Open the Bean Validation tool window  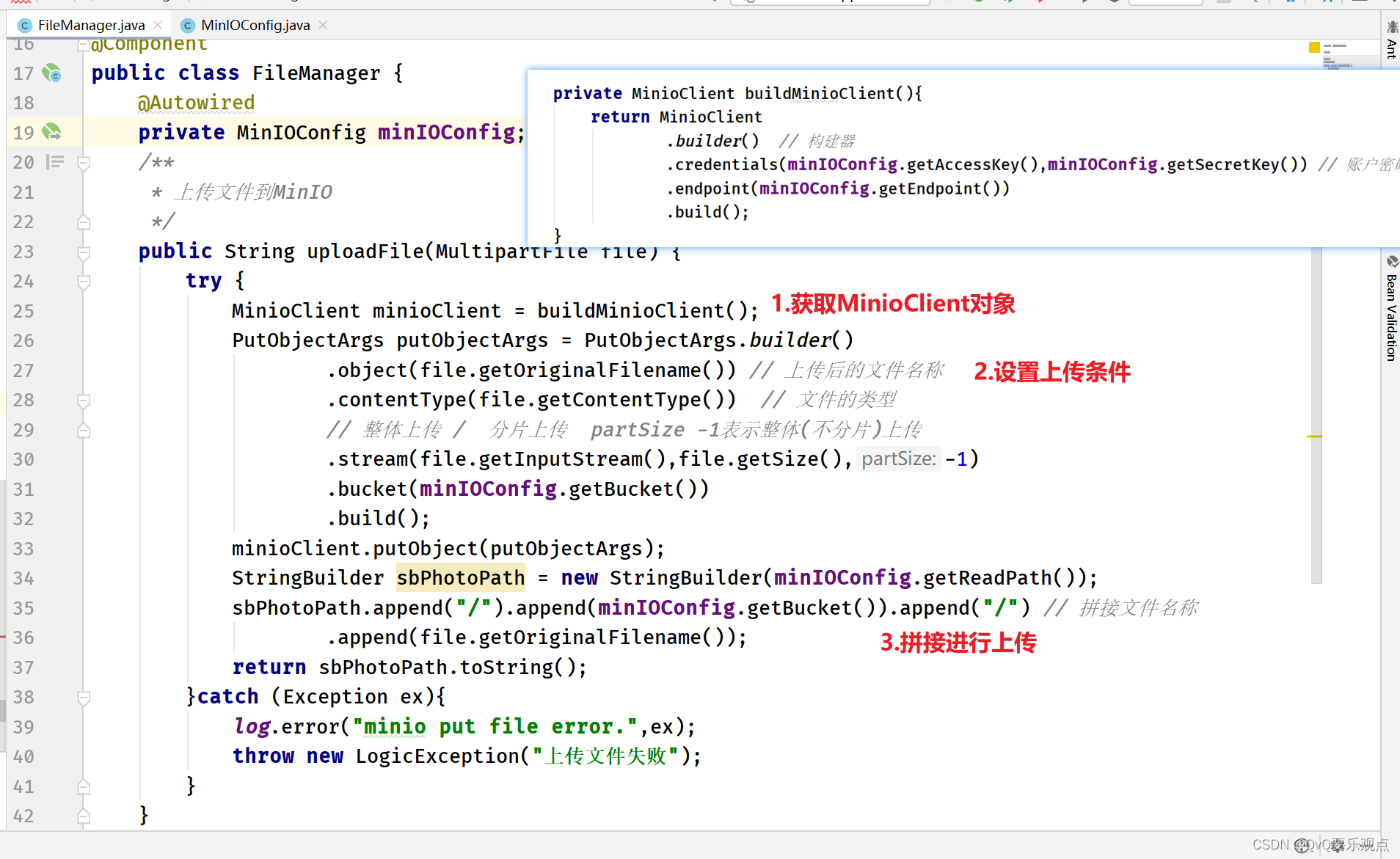click(x=1391, y=308)
